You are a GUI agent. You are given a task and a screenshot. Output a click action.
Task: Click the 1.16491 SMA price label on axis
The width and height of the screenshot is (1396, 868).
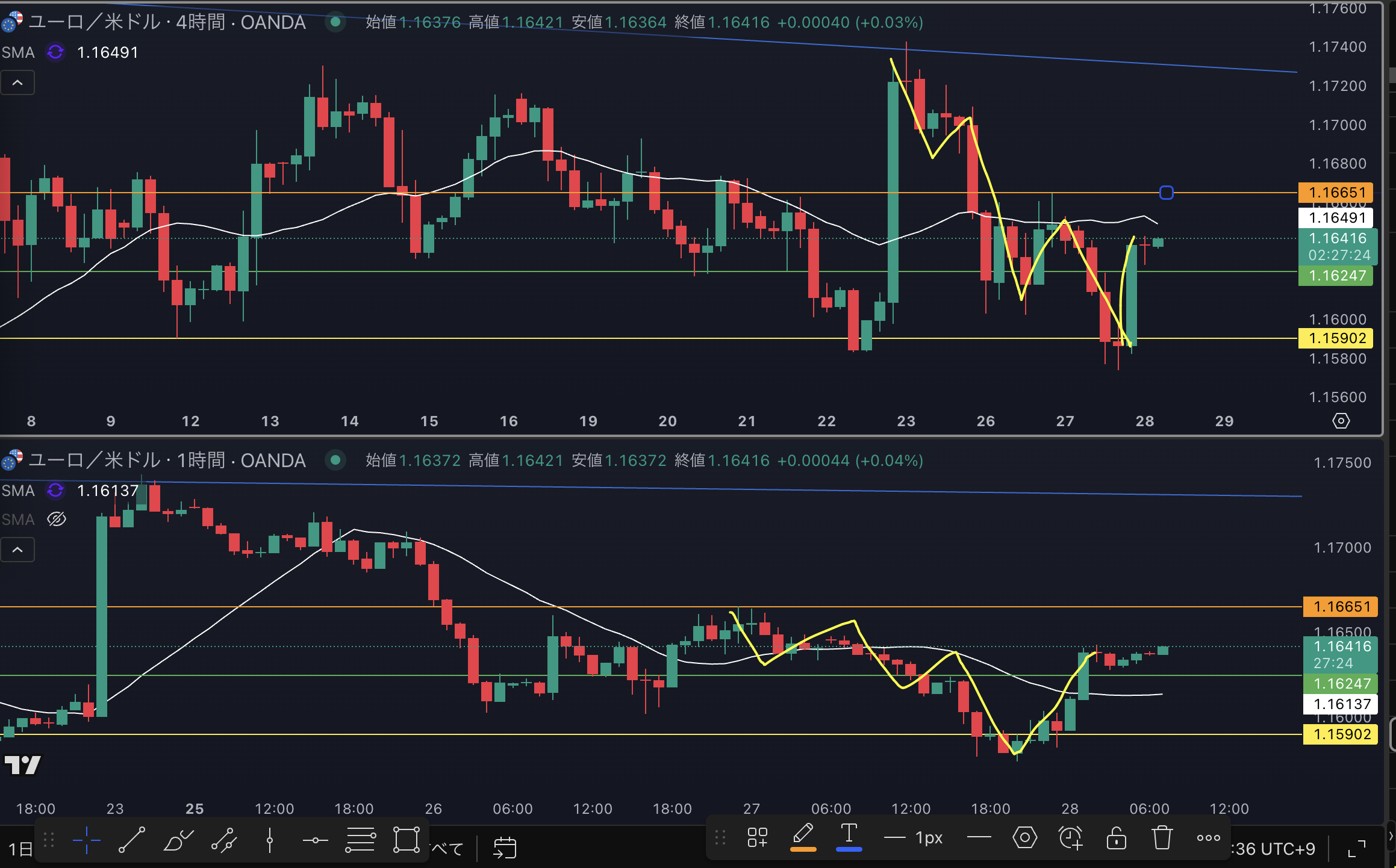(x=1336, y=217)
